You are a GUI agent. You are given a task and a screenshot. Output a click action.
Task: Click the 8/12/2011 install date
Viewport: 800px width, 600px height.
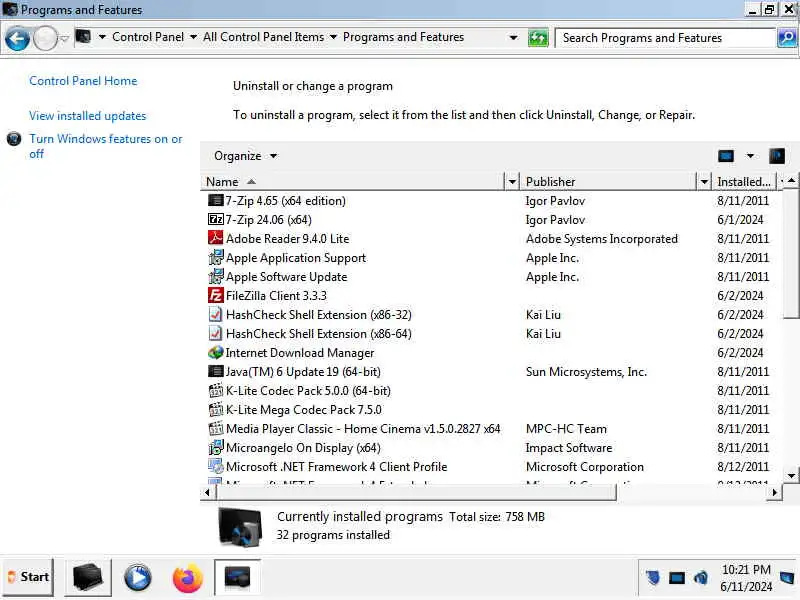coord(743,467)
